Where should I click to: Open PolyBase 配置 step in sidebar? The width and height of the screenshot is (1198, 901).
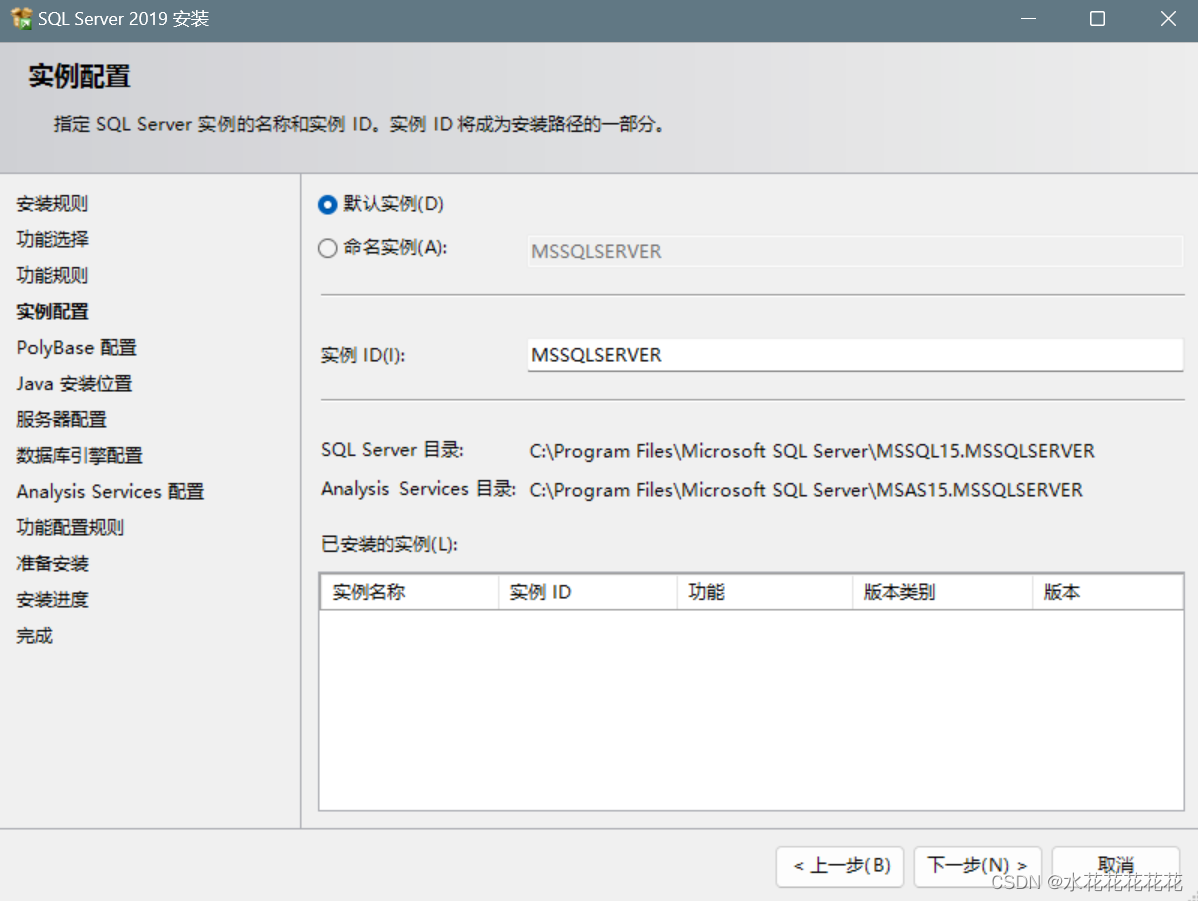tap(76, 348)
